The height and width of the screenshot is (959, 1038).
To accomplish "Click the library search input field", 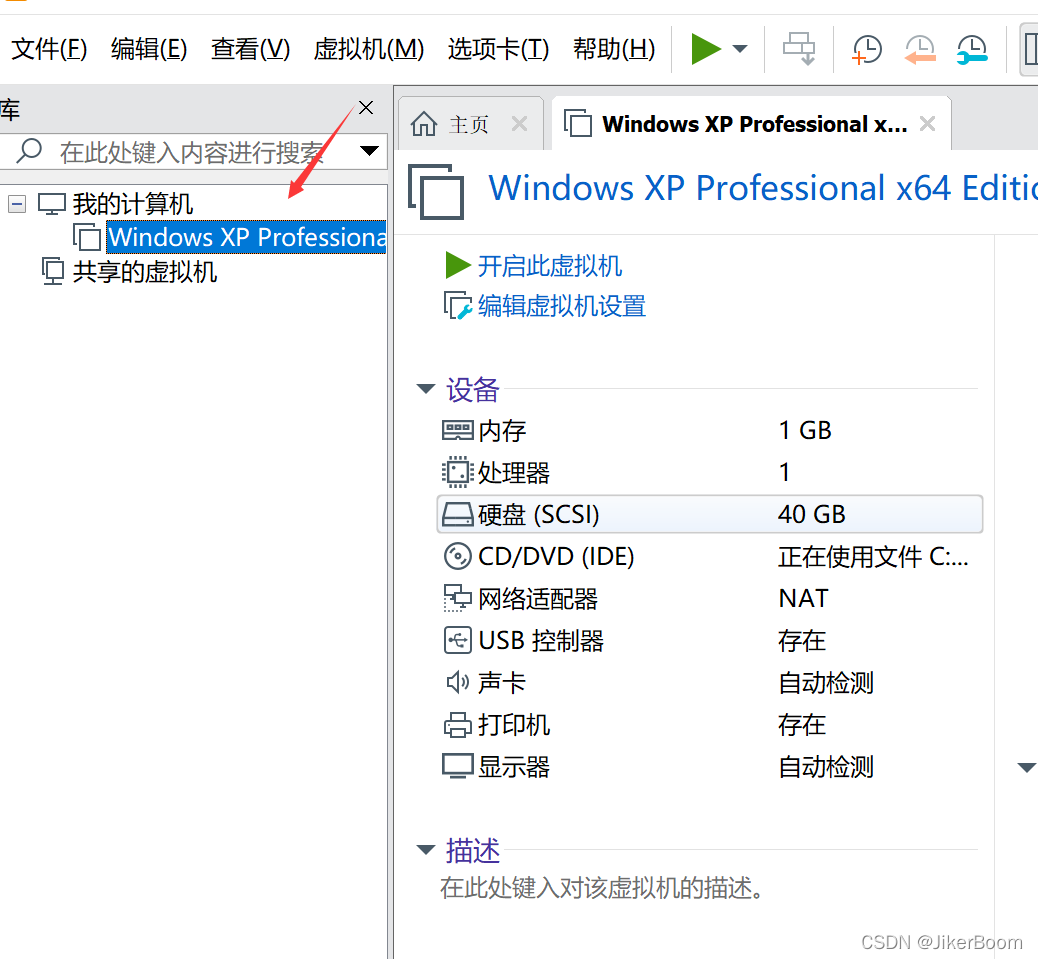I will pyautogui.click(x=192, y=152).
